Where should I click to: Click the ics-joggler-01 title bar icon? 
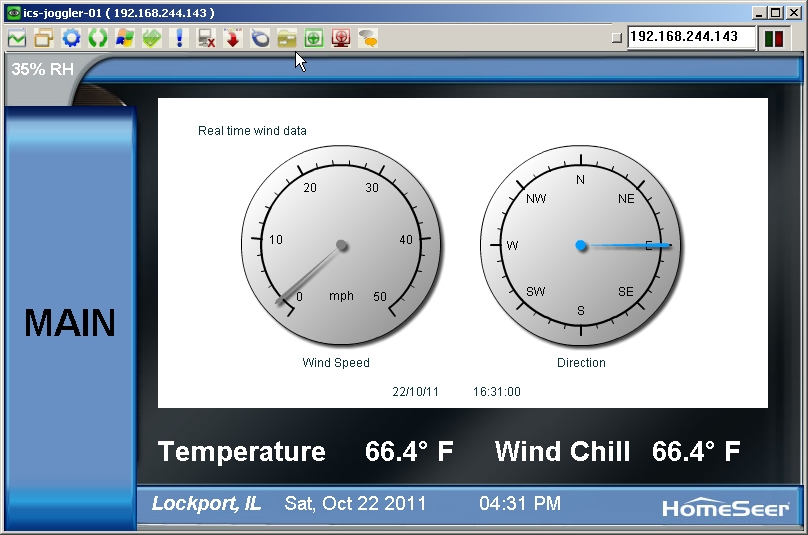tap(13, 13)
